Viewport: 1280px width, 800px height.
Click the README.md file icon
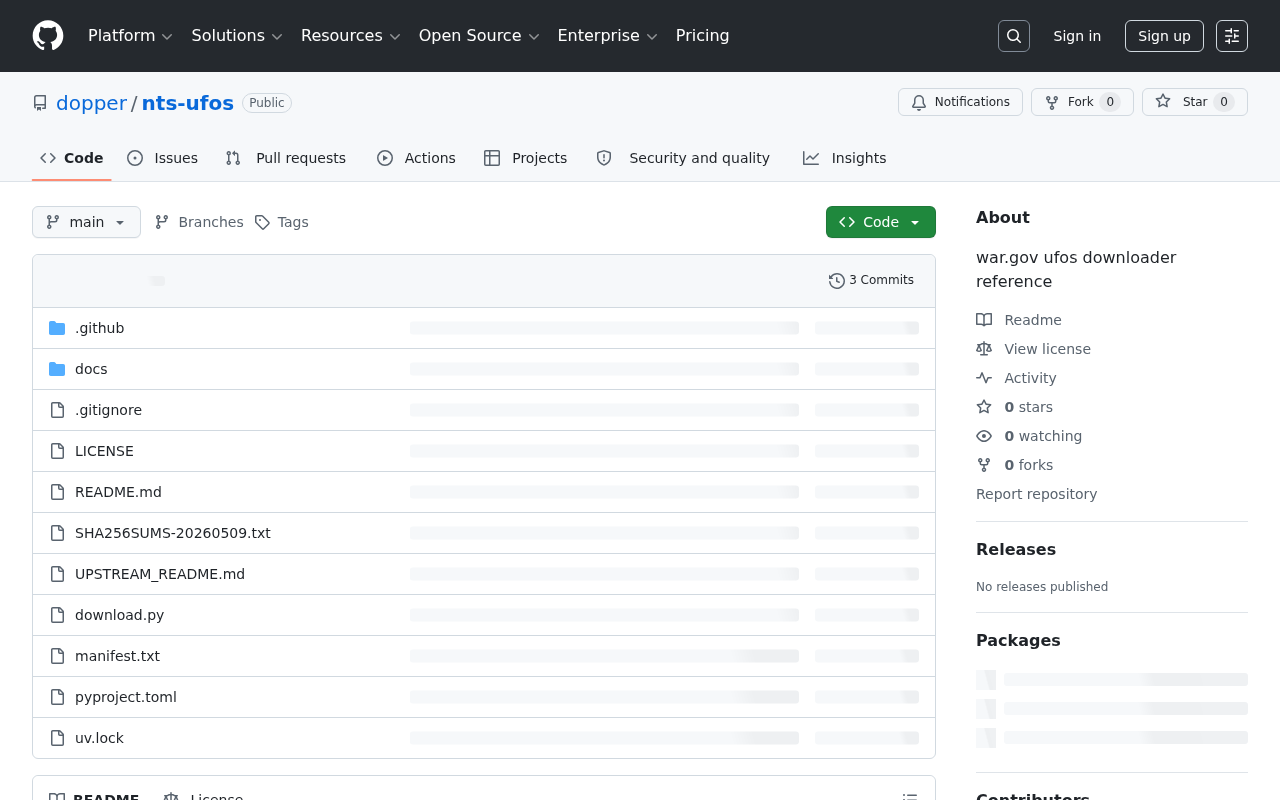[57, 492]
